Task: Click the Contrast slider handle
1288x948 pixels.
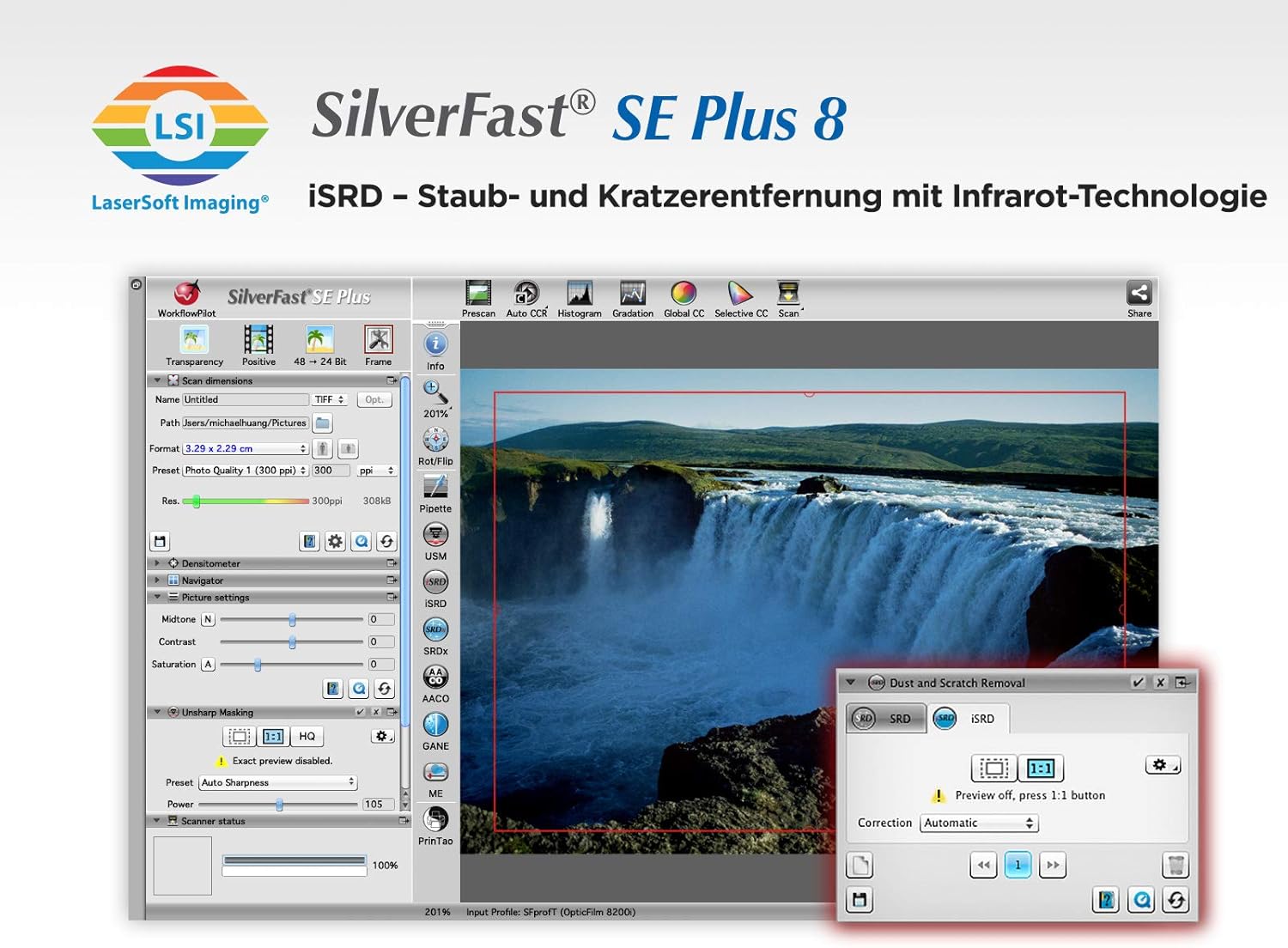Action: tap(293, 641)
